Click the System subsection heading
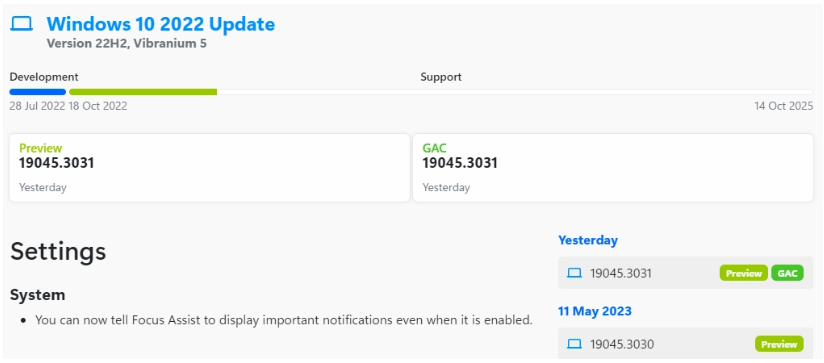 pos(37,295)
